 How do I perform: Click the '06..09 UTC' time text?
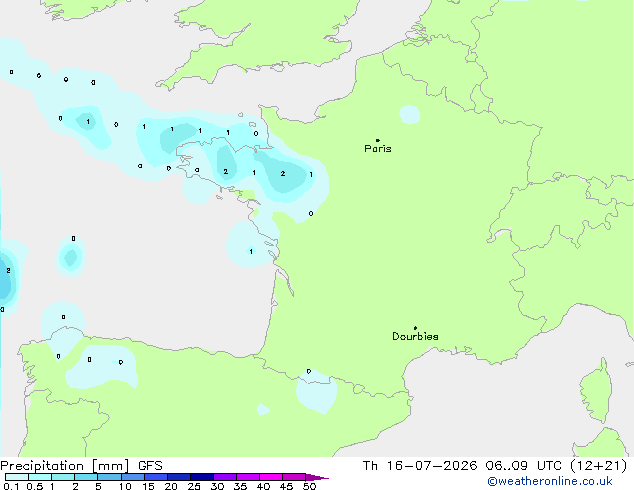click(x=524, y=466)
